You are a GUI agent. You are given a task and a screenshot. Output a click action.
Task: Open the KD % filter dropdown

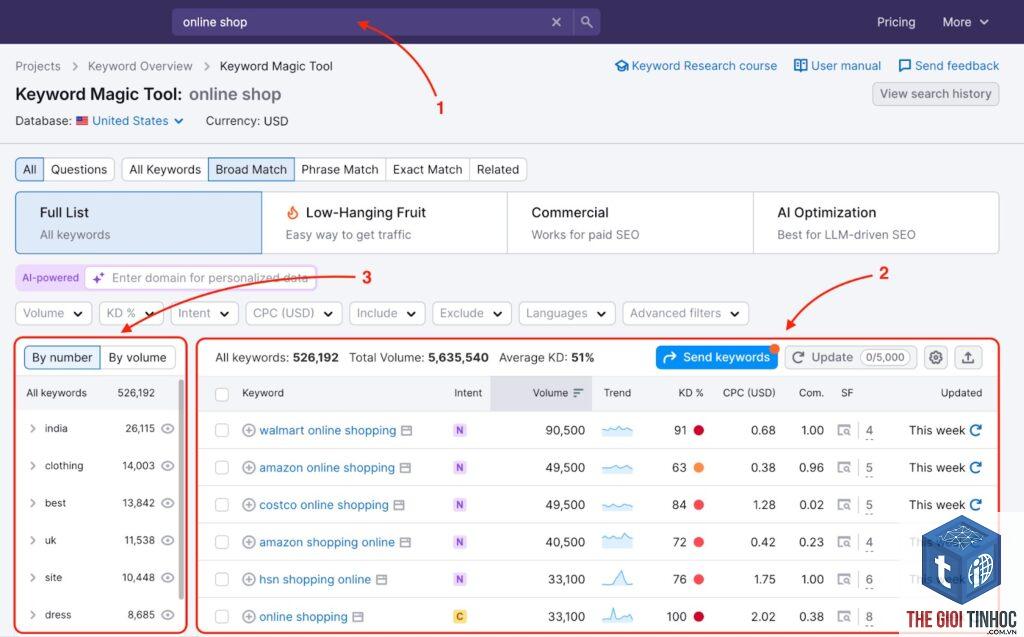pyautogui.click(x=131, y=314)
